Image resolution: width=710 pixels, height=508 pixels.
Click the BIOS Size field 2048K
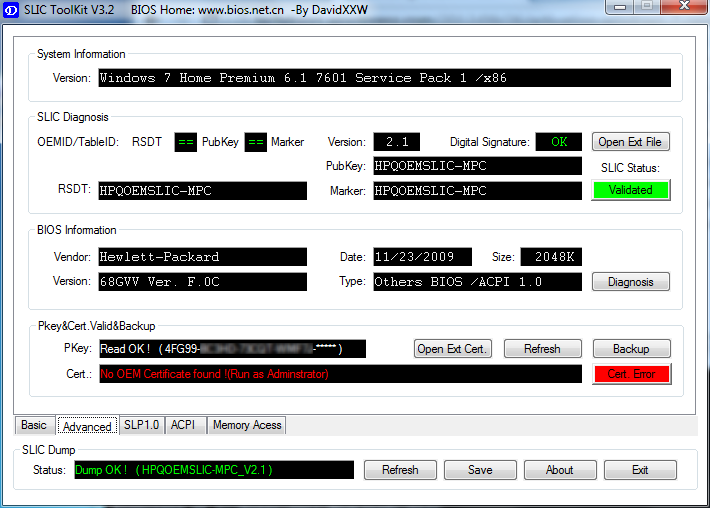[x=551, y=257]
